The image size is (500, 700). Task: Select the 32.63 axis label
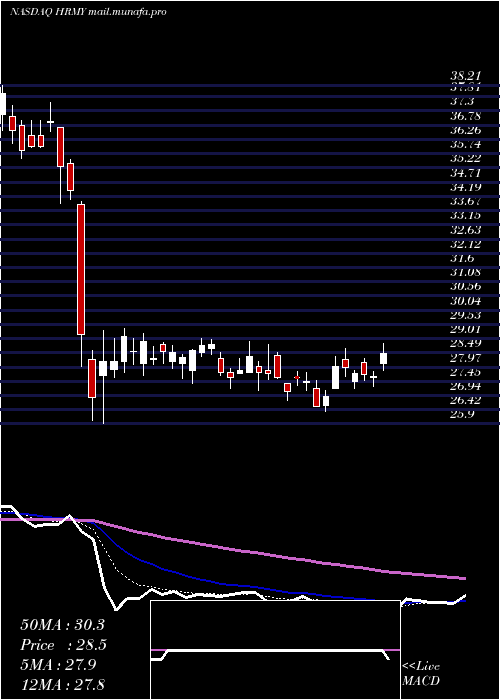pos(465,230)
